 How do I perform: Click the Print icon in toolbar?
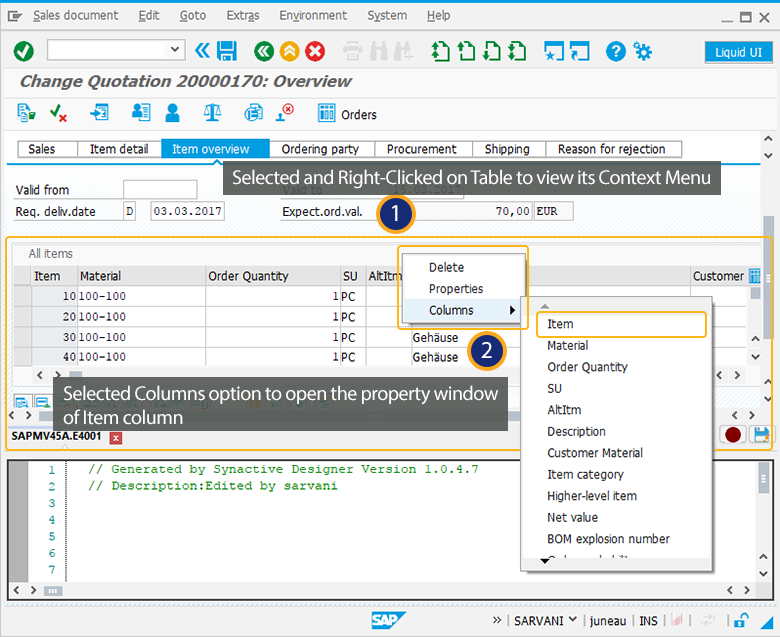(353, 51)
